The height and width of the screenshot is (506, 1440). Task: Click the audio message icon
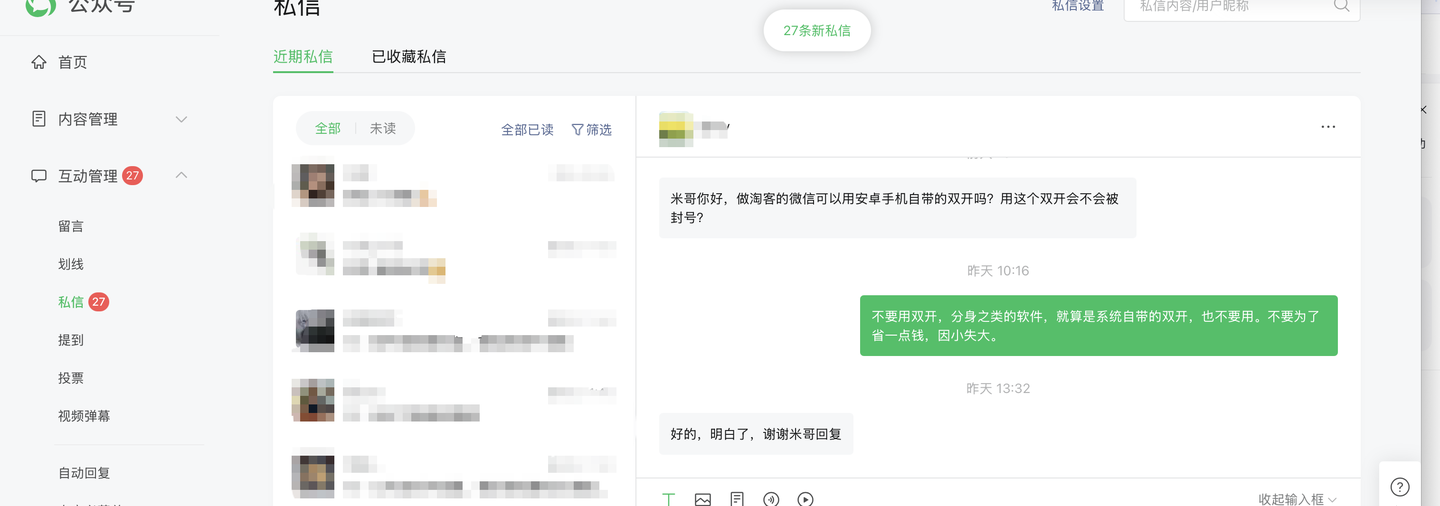coord(771,499)
